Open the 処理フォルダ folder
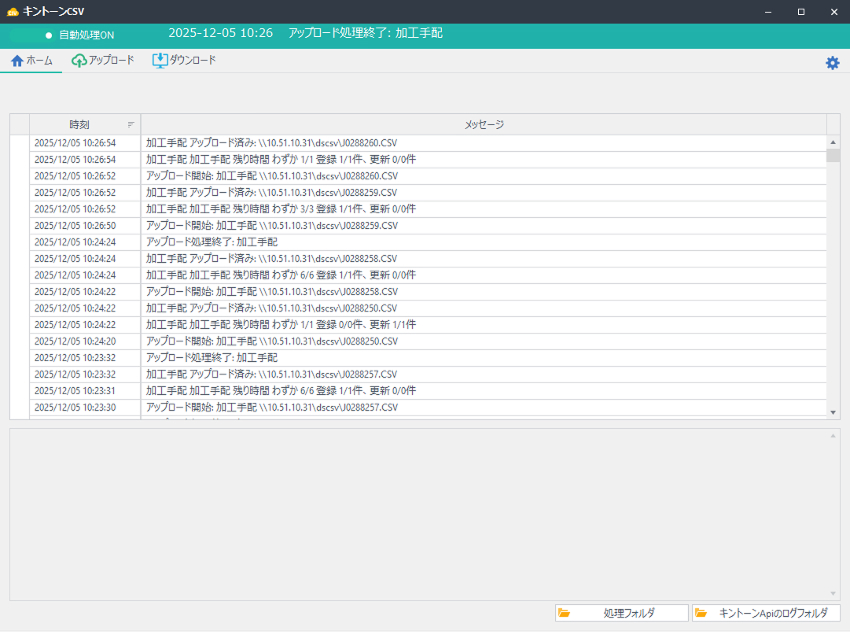The width and height of the screenshot is (850, 632). tap(622, 613)
